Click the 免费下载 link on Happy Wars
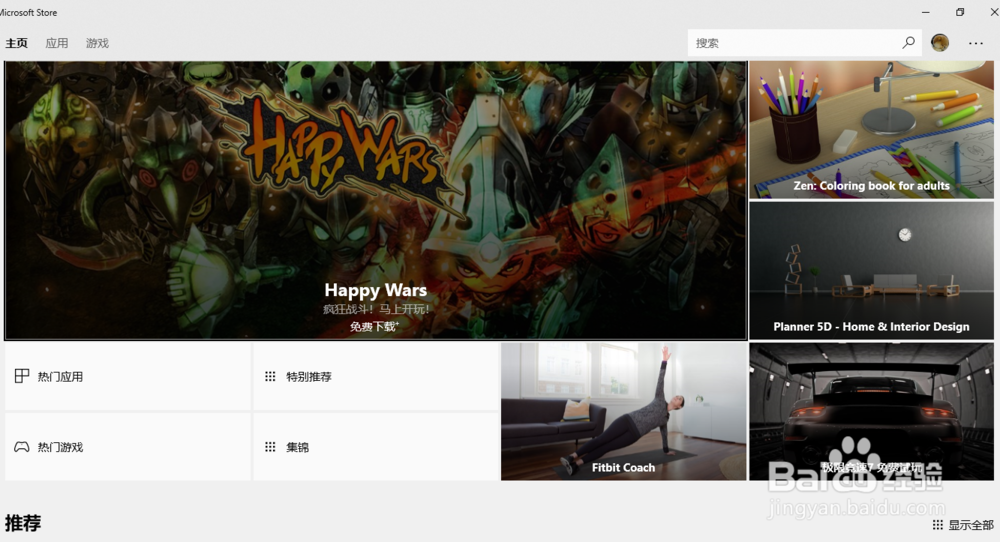Image resolution: width=1000 pixels, height=542 pixels. pyautogui.click(x=374, y=326)
